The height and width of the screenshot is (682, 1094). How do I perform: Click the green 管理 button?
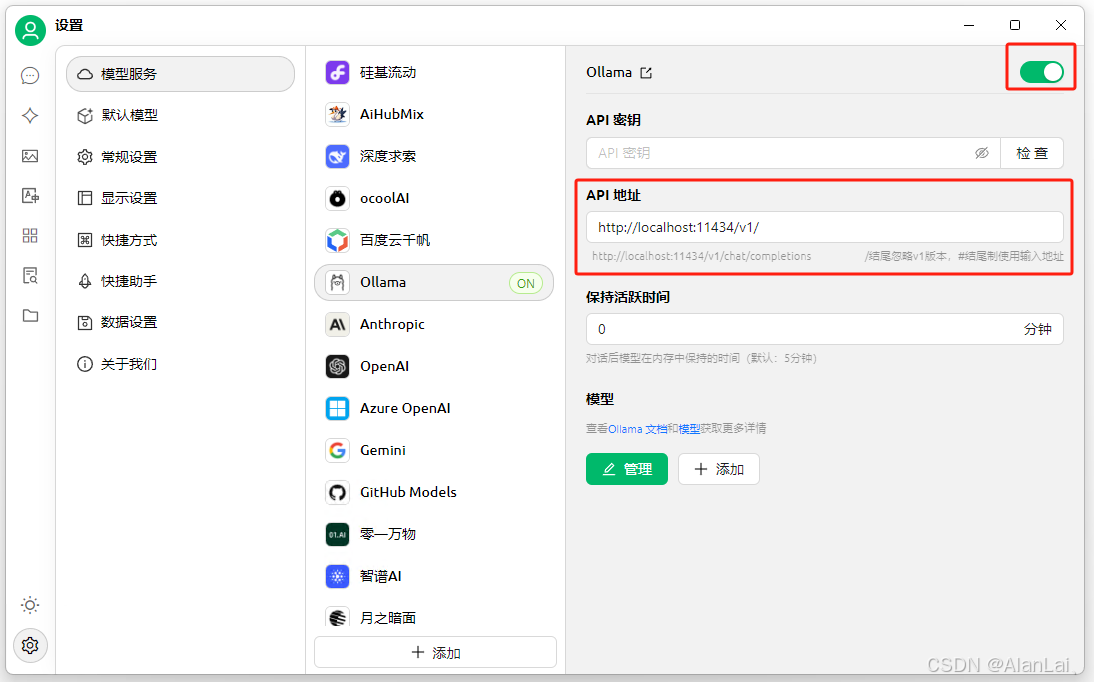tap(627, 469)
